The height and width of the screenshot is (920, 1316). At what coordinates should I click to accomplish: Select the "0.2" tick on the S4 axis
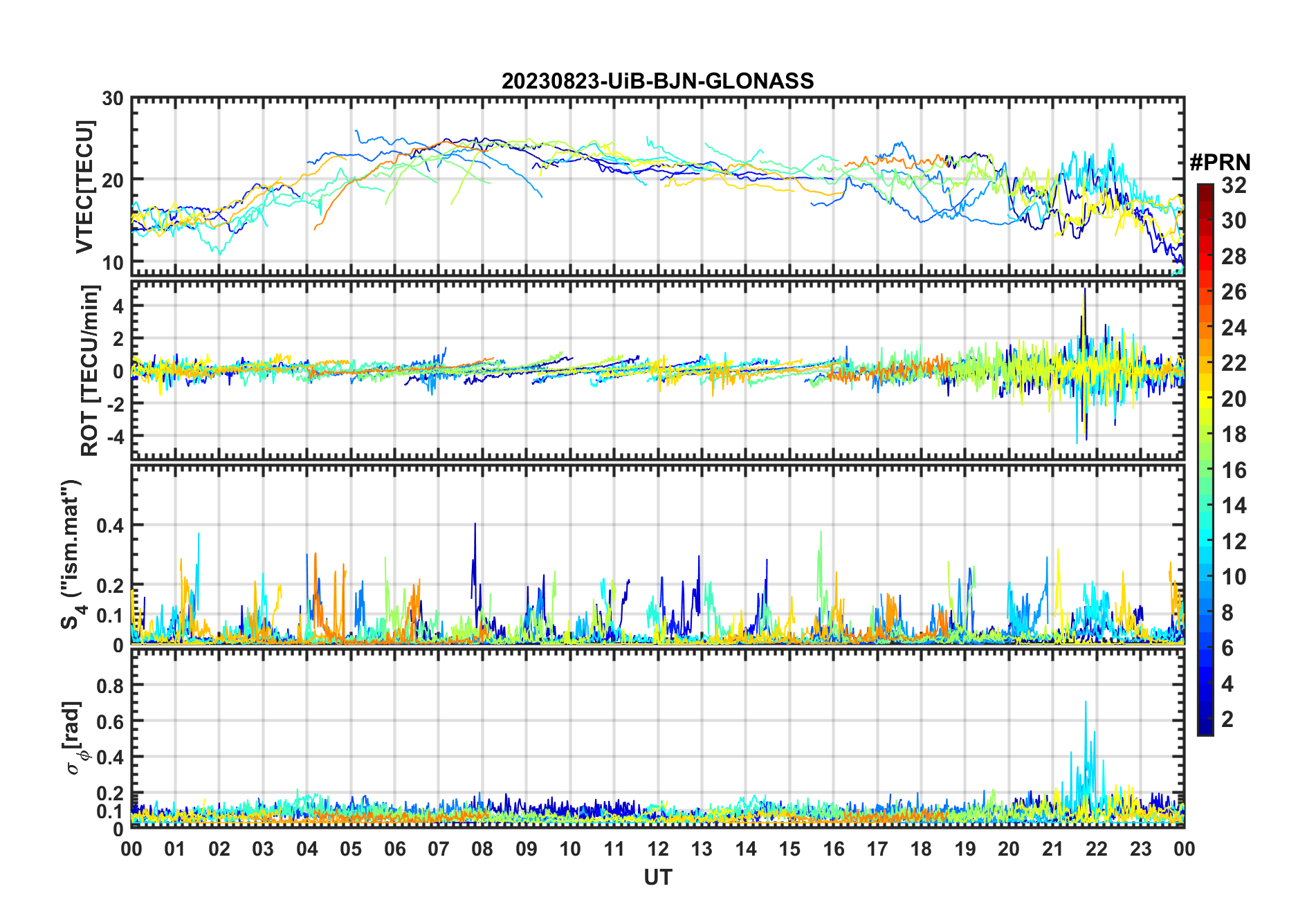point(110,586)
